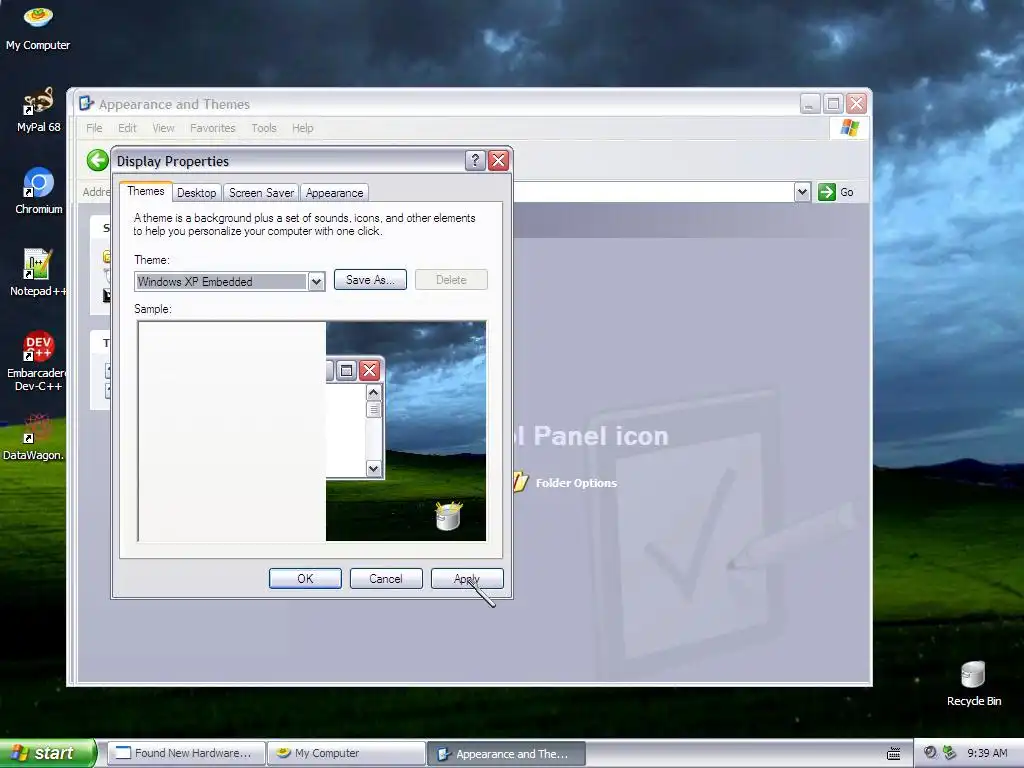Click the Apply button
Screen dimensions: 1024x768
coord(467,579)
